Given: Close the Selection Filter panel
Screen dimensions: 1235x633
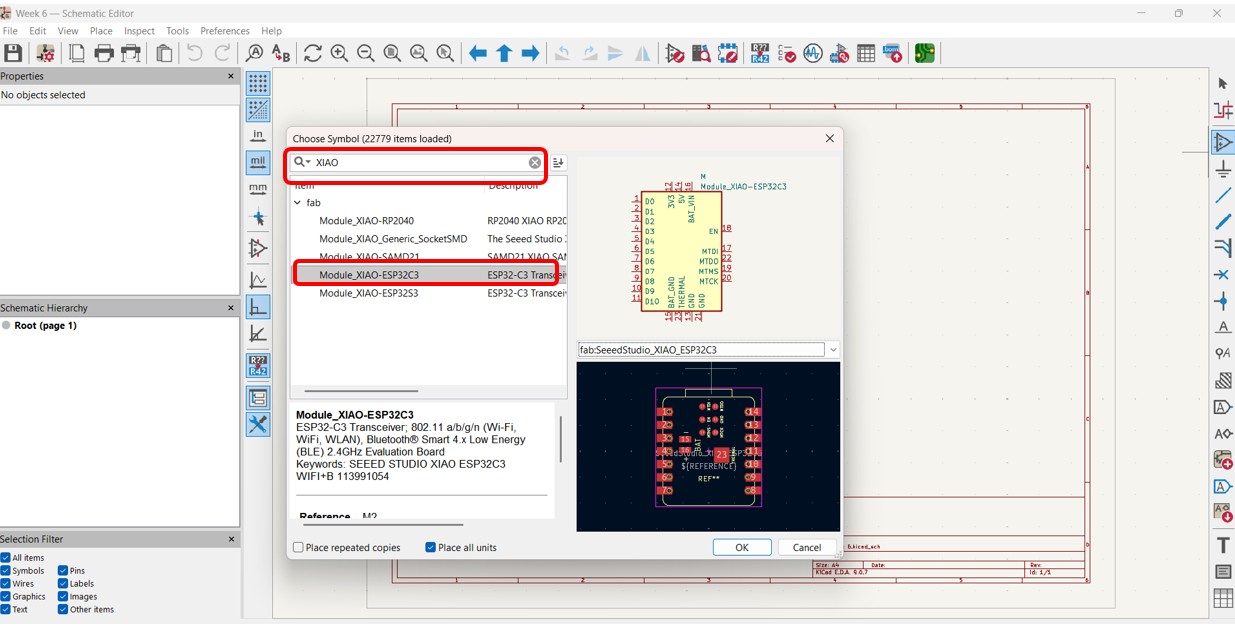Looking at the screenshot, I should pyautogui.click(x=231, y=539).
